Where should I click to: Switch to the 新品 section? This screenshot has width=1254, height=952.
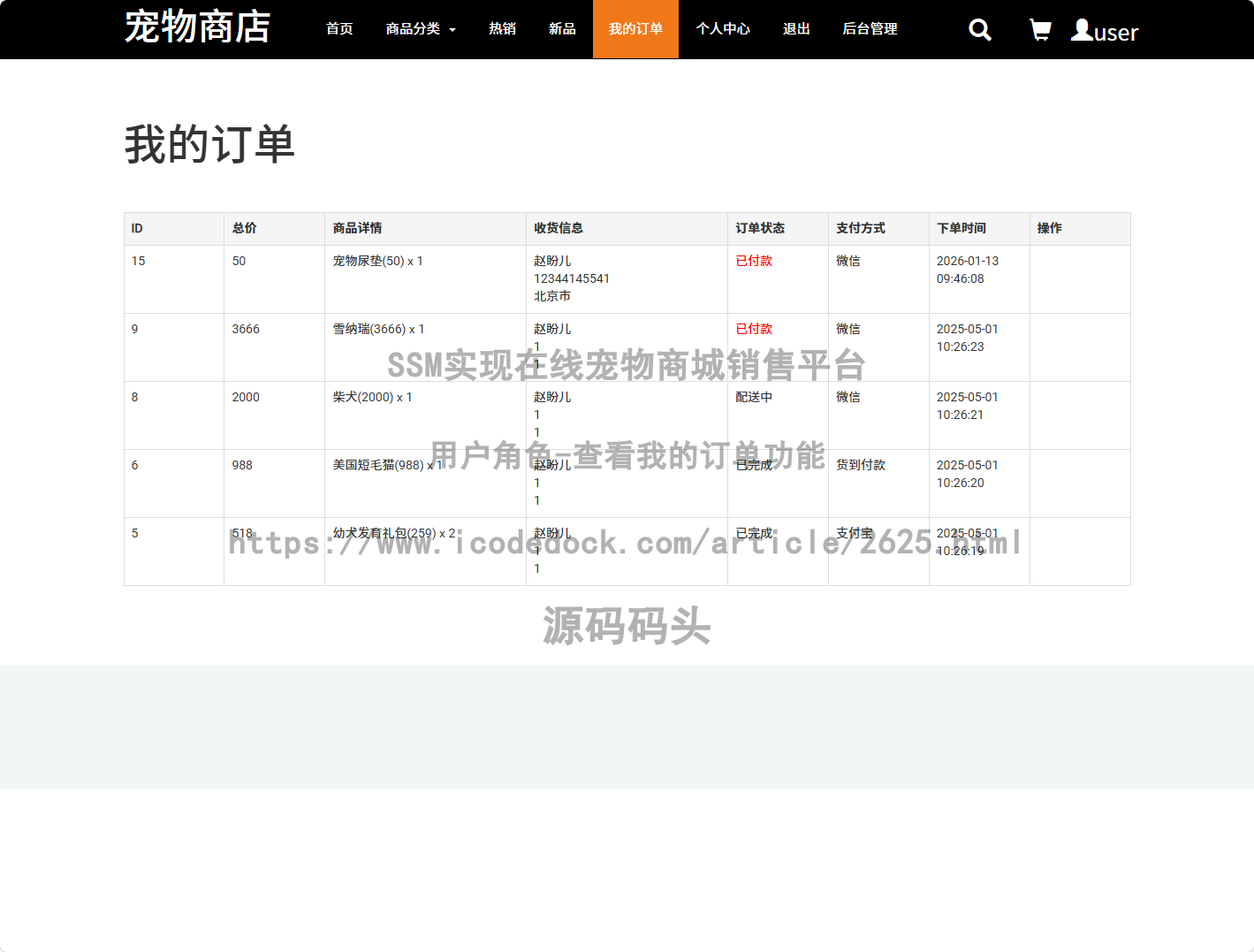point(562,28)
